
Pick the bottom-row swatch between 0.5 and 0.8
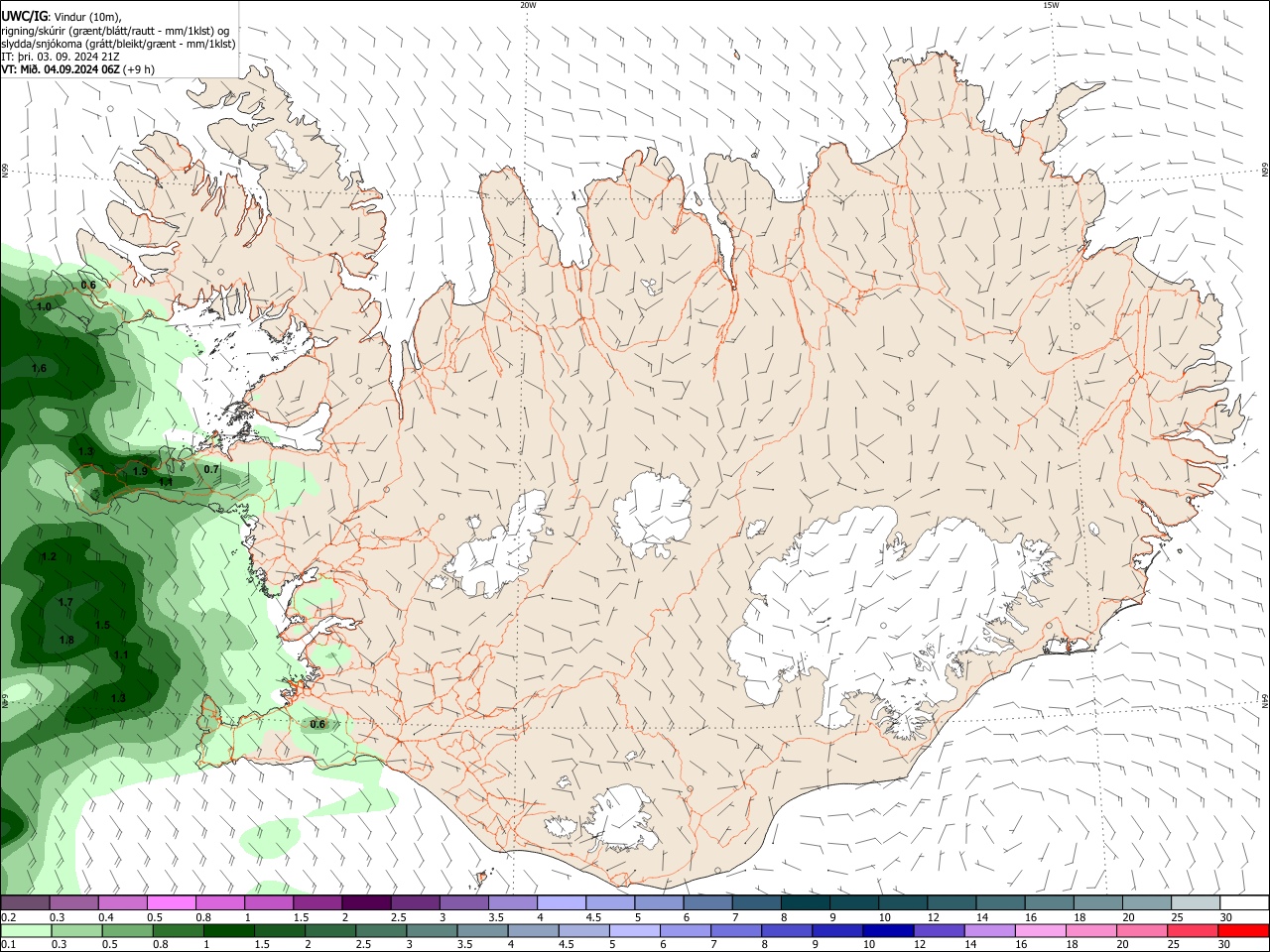pos(127,930)
